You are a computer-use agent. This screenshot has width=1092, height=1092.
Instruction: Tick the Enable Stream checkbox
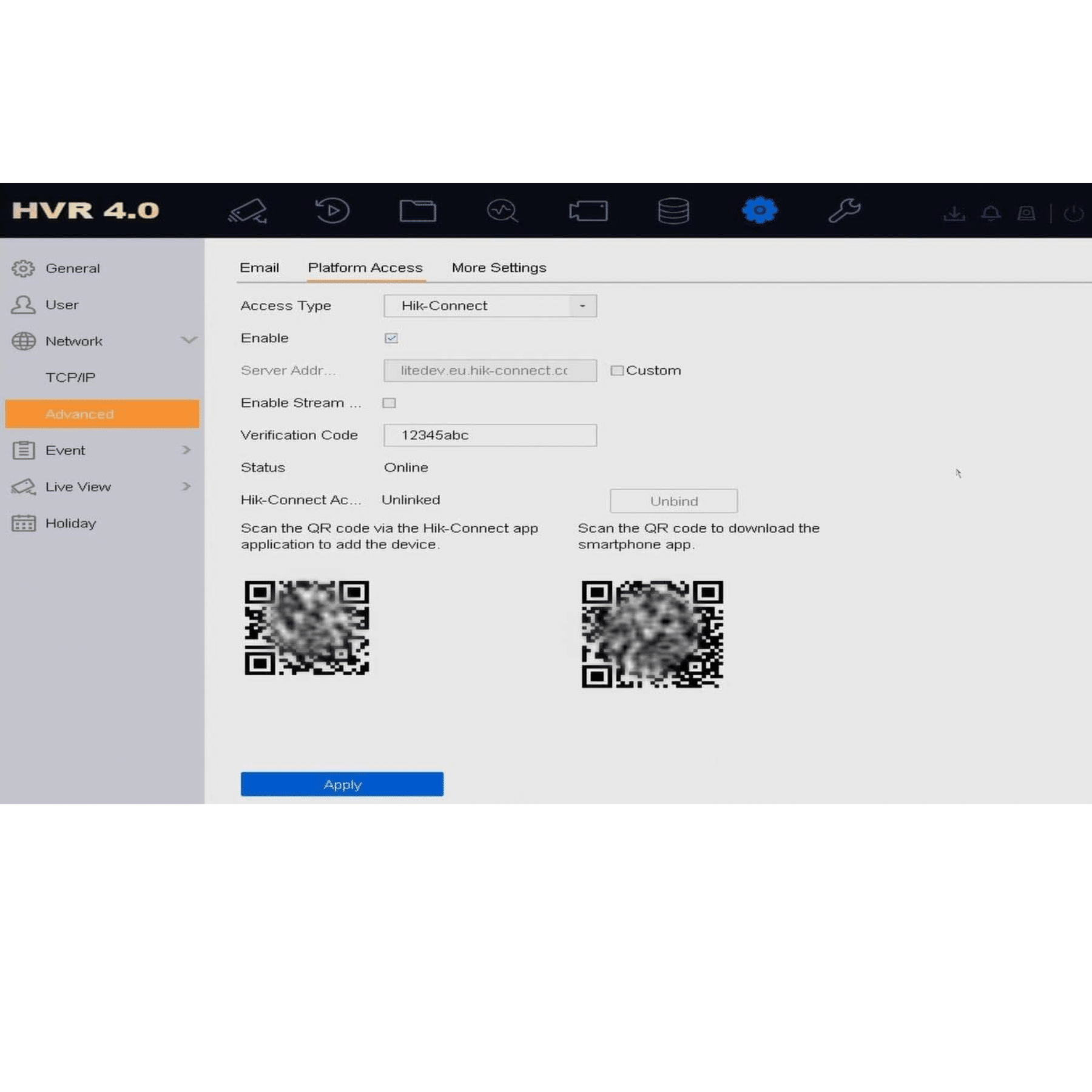point(389,403)
